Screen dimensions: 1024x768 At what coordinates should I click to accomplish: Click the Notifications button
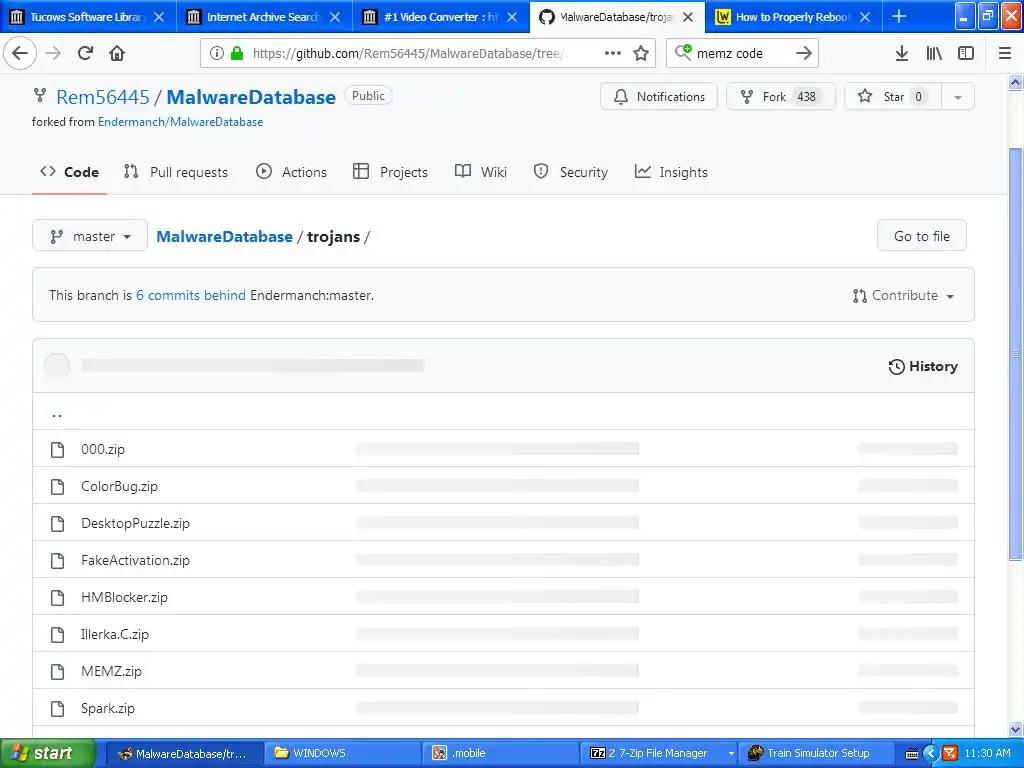coord(659,97)
